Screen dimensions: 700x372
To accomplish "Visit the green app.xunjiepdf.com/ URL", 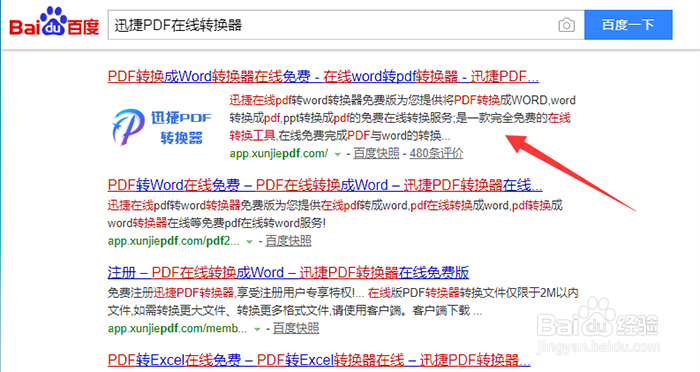I will point(279,154).
